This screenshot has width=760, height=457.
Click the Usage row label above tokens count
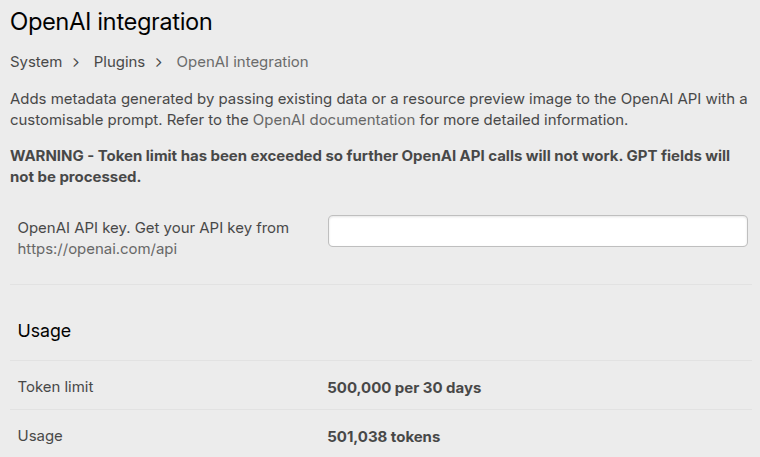pos(40,436)
